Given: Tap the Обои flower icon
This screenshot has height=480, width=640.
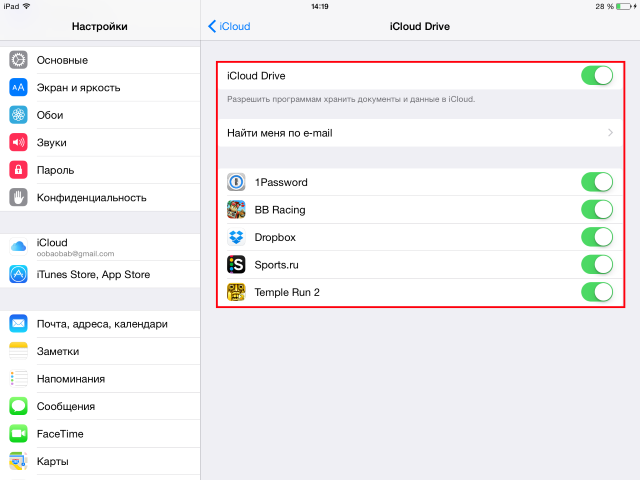Looking at the screenshot, I should [18, 115].
